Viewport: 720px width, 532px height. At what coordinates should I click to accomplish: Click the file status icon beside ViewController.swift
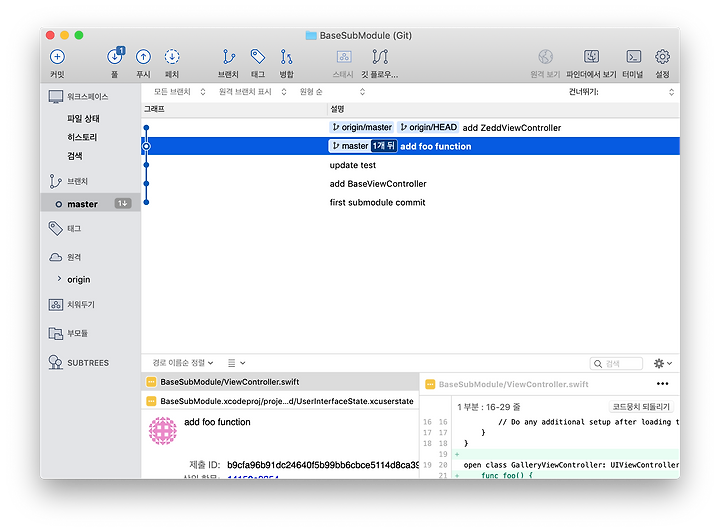[x=151, y=382]
